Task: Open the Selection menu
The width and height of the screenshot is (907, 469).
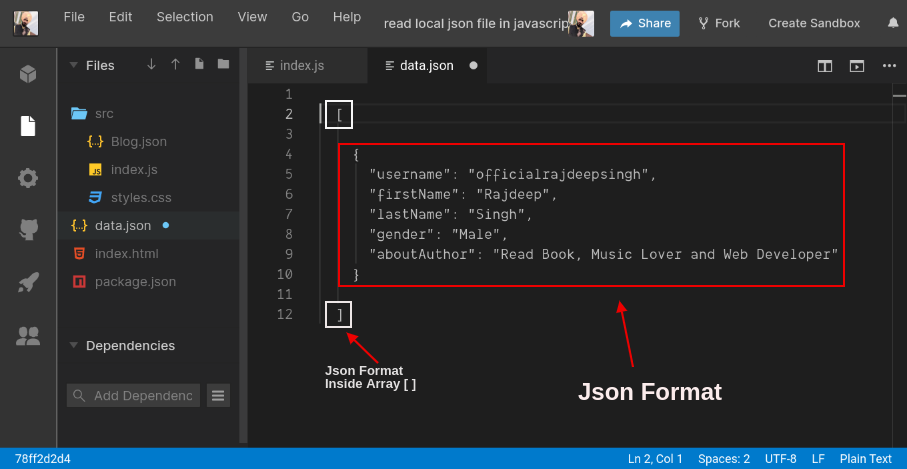Action: point(185,17)
